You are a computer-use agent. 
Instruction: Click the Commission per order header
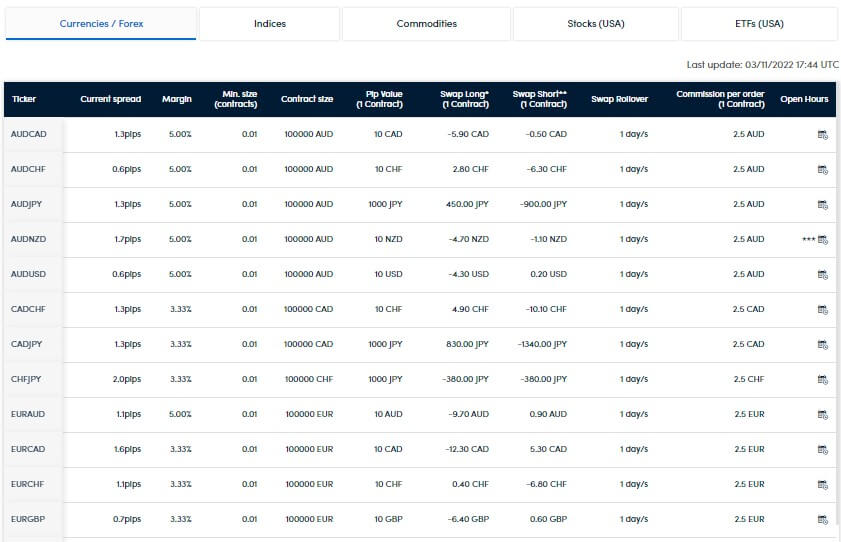click(720, 99)
